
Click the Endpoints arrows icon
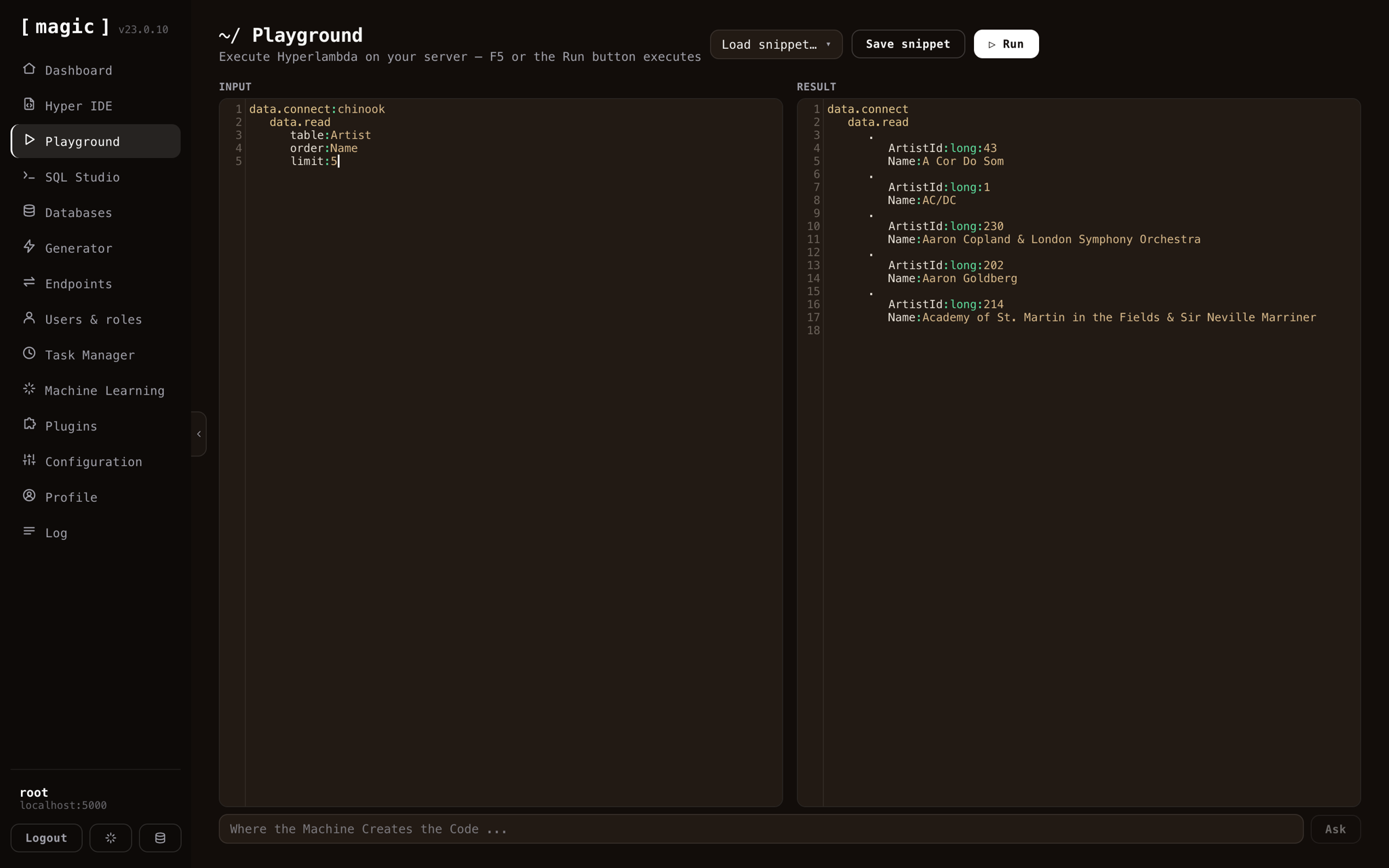pyautogui.click(x=29, y=282)
